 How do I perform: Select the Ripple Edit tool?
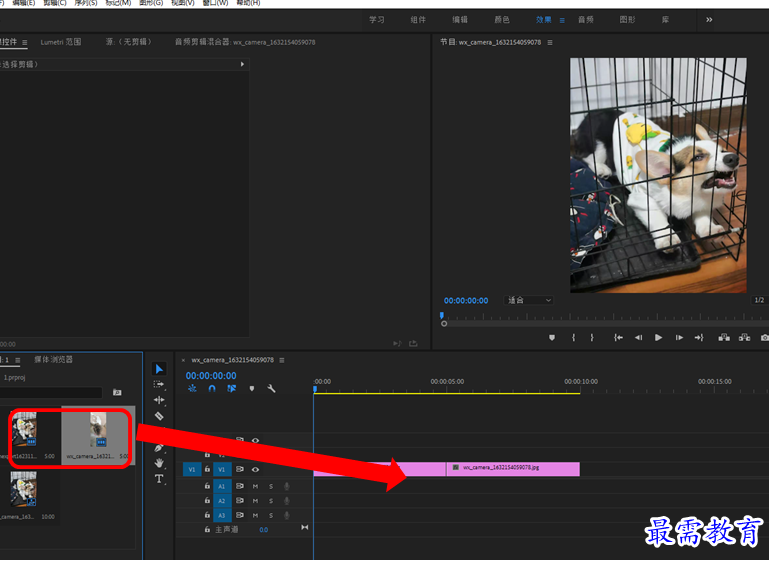159,400
